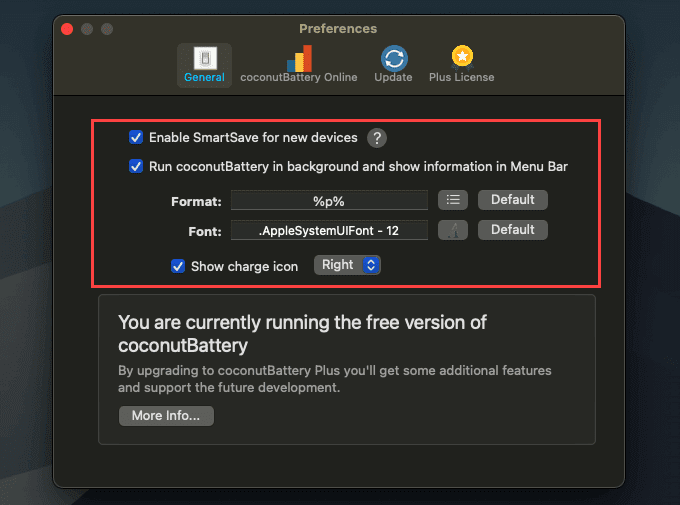Toggle Enable SmartSave for new devices checkbox
The height and width of the screenshot is (505, 680).
coord(136,138)
